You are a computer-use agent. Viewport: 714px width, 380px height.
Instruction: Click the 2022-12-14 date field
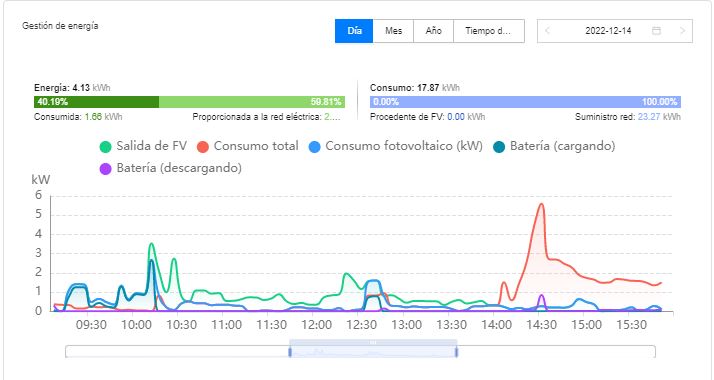608,31
